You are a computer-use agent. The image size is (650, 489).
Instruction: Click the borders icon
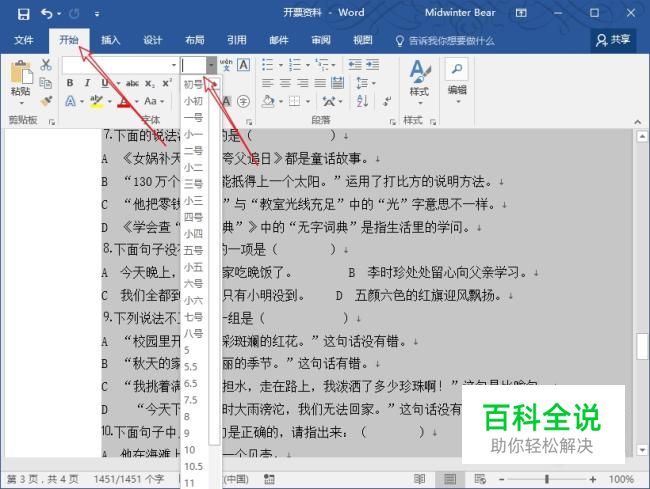(294, 101)
